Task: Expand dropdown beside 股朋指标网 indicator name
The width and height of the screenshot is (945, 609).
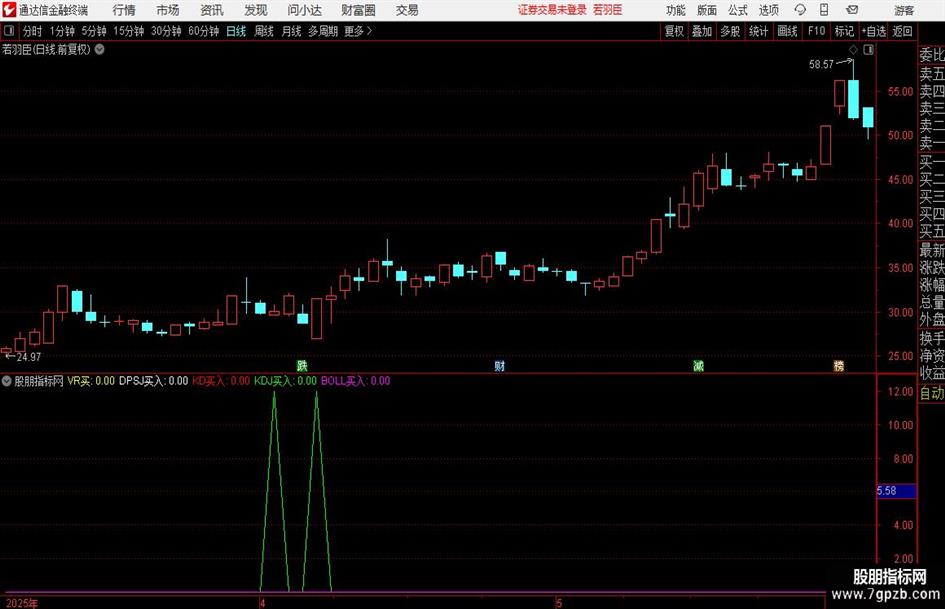Action: (7, 381)
